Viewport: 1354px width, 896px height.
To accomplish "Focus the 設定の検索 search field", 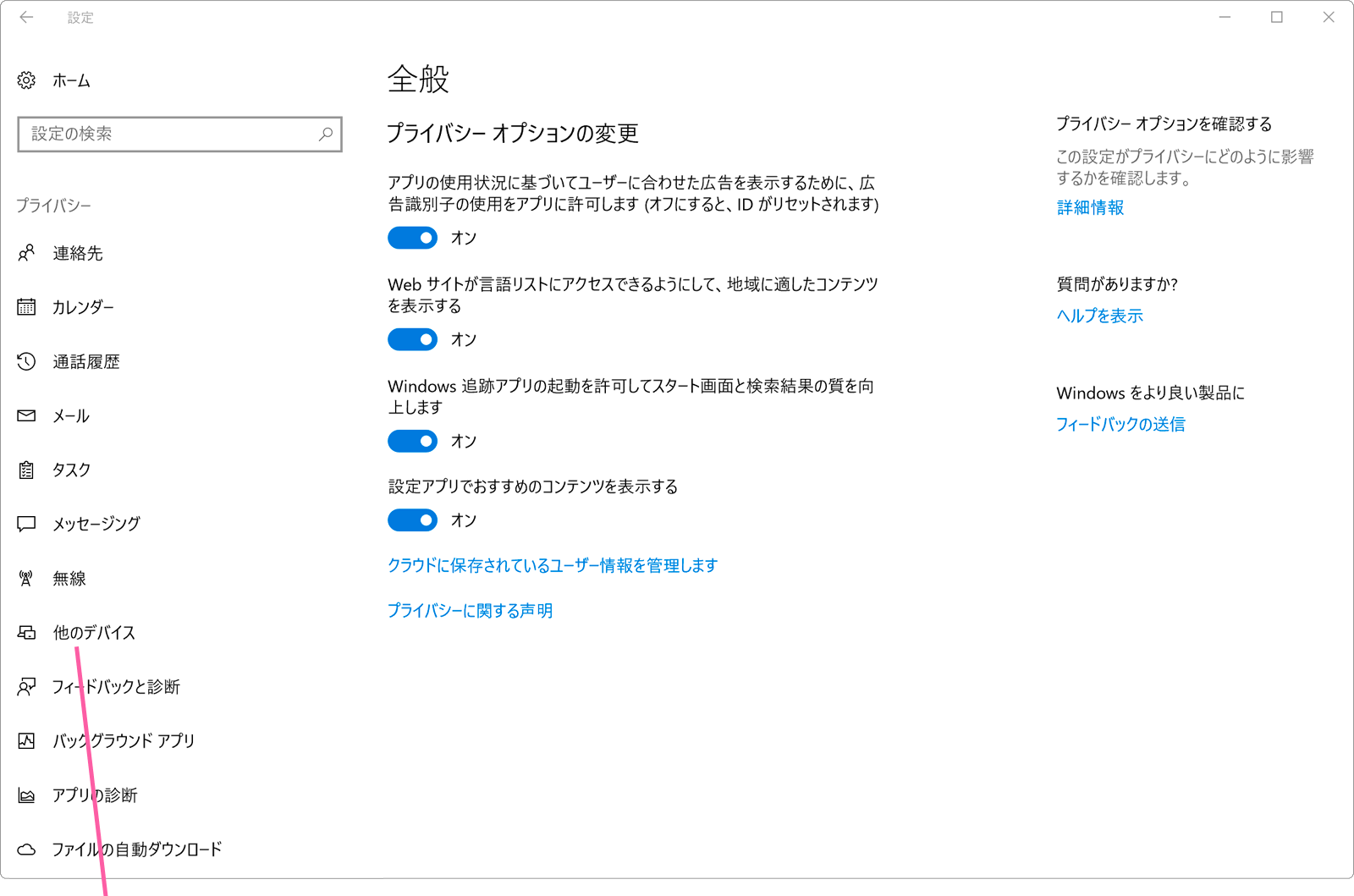I will pyautogui.click(x=179, y=134).
